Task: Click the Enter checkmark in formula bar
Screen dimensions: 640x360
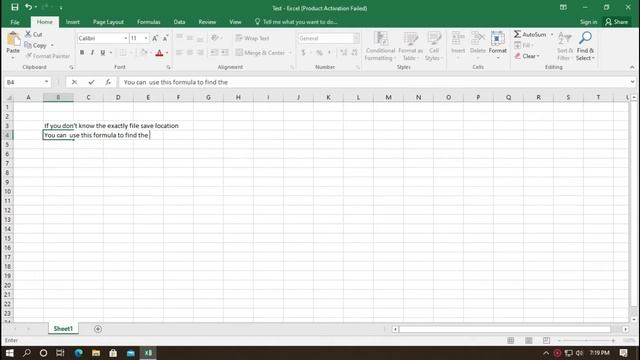Action: 91,82
